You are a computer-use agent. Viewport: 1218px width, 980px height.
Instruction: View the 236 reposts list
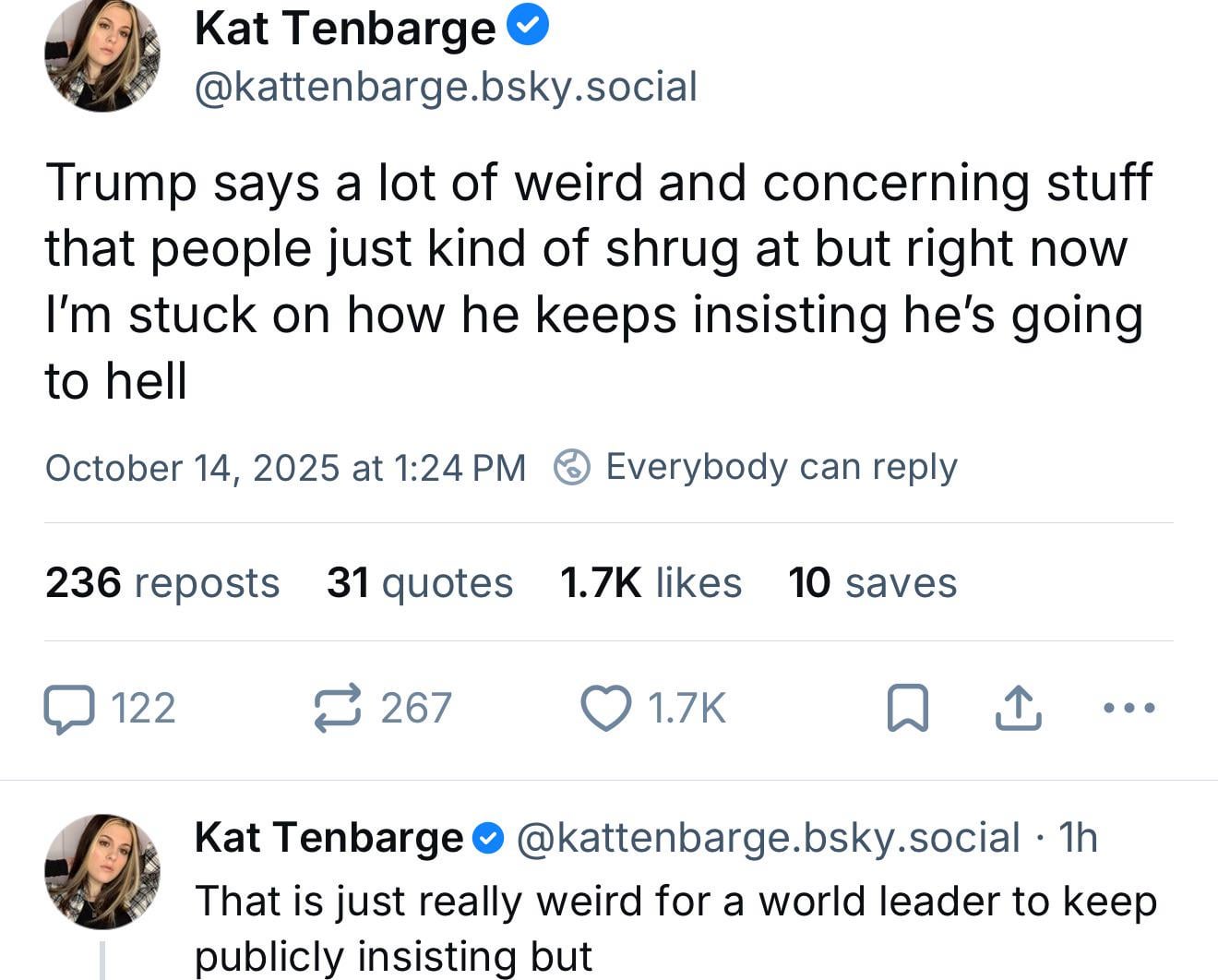coord(161,583)
